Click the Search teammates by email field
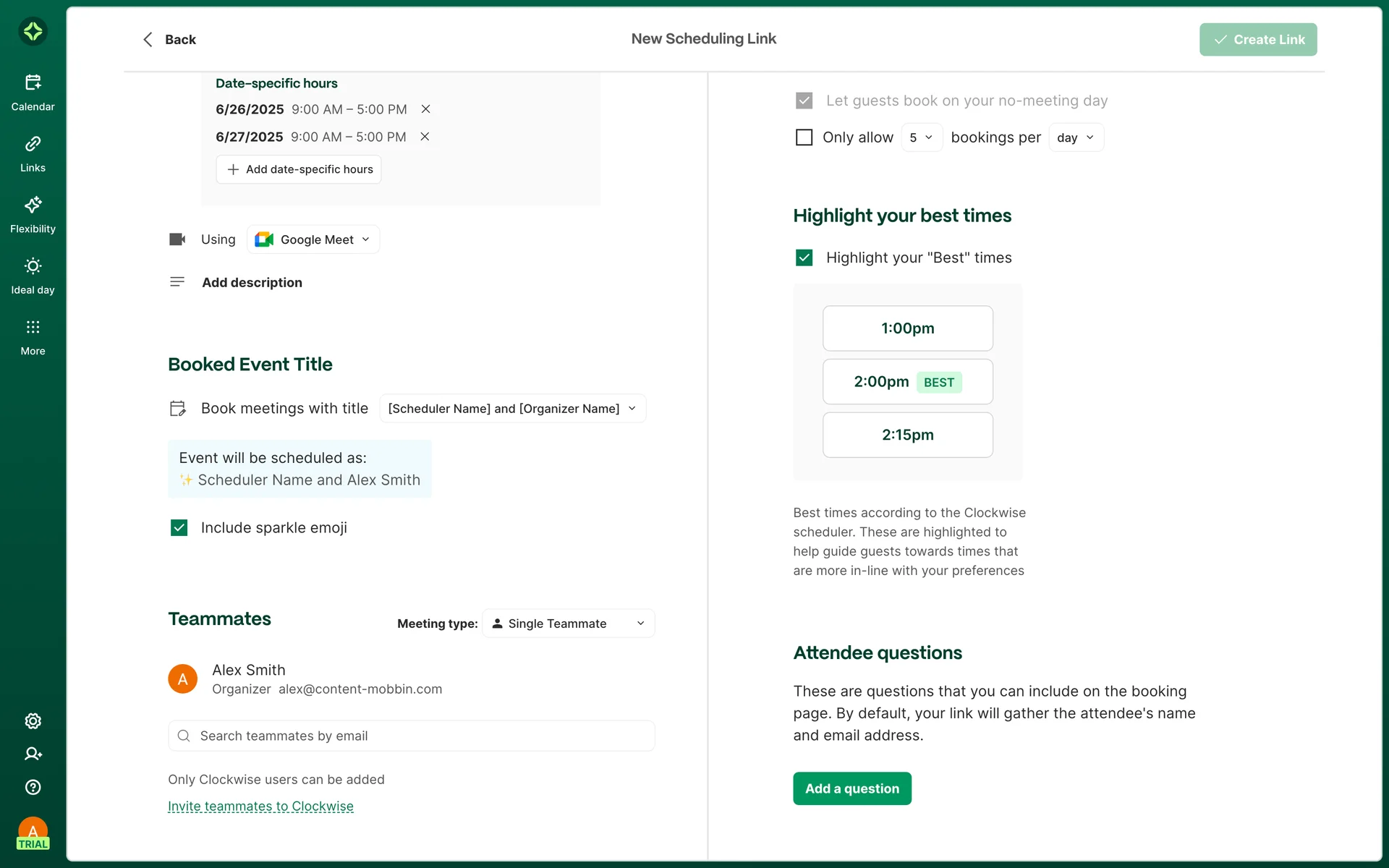 click(411, 736)
